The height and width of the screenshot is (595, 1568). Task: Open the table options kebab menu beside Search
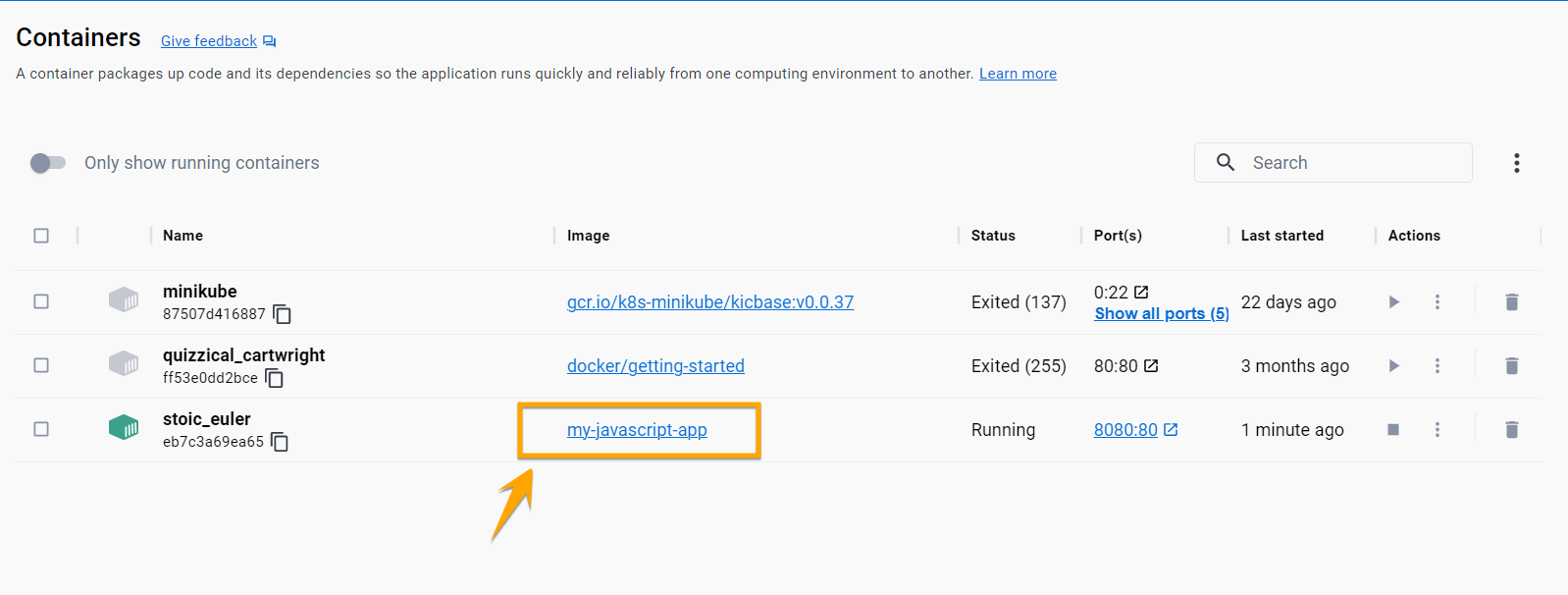(x=1517, y=163)
